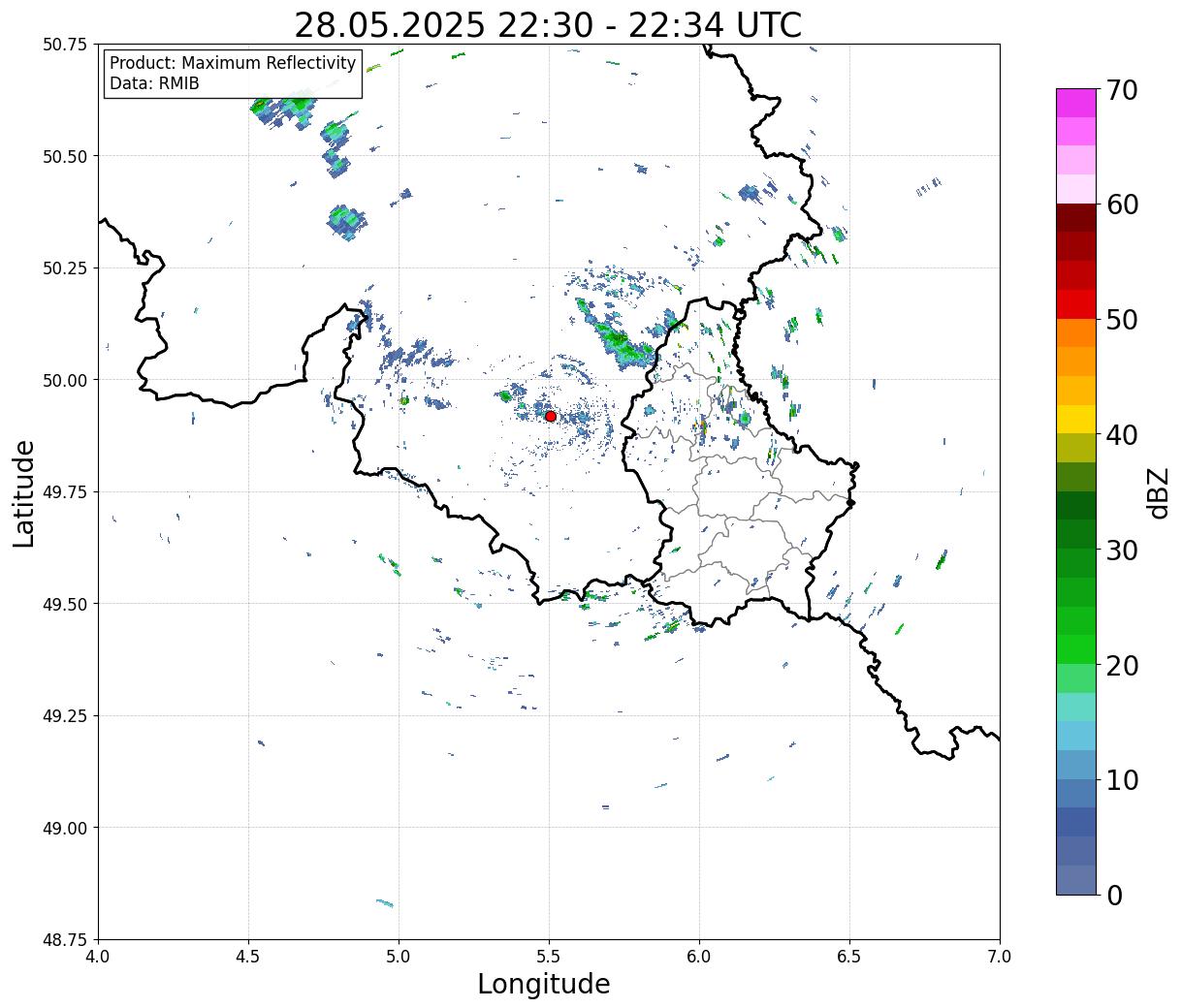Click the magenta top colorbar segment
Image resolution: width=1182 pixels, height=1008 pixels.
click(1076, 103)
